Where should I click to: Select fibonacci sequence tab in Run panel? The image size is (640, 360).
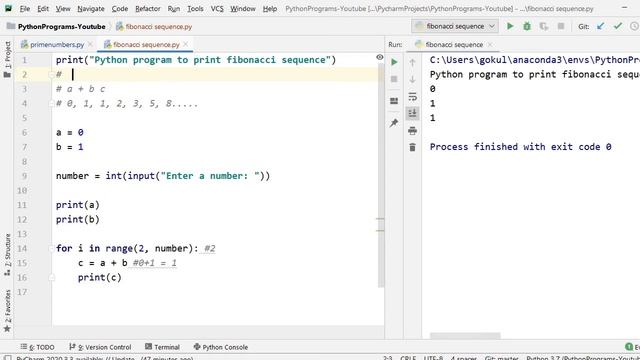[x=453, y=44]
